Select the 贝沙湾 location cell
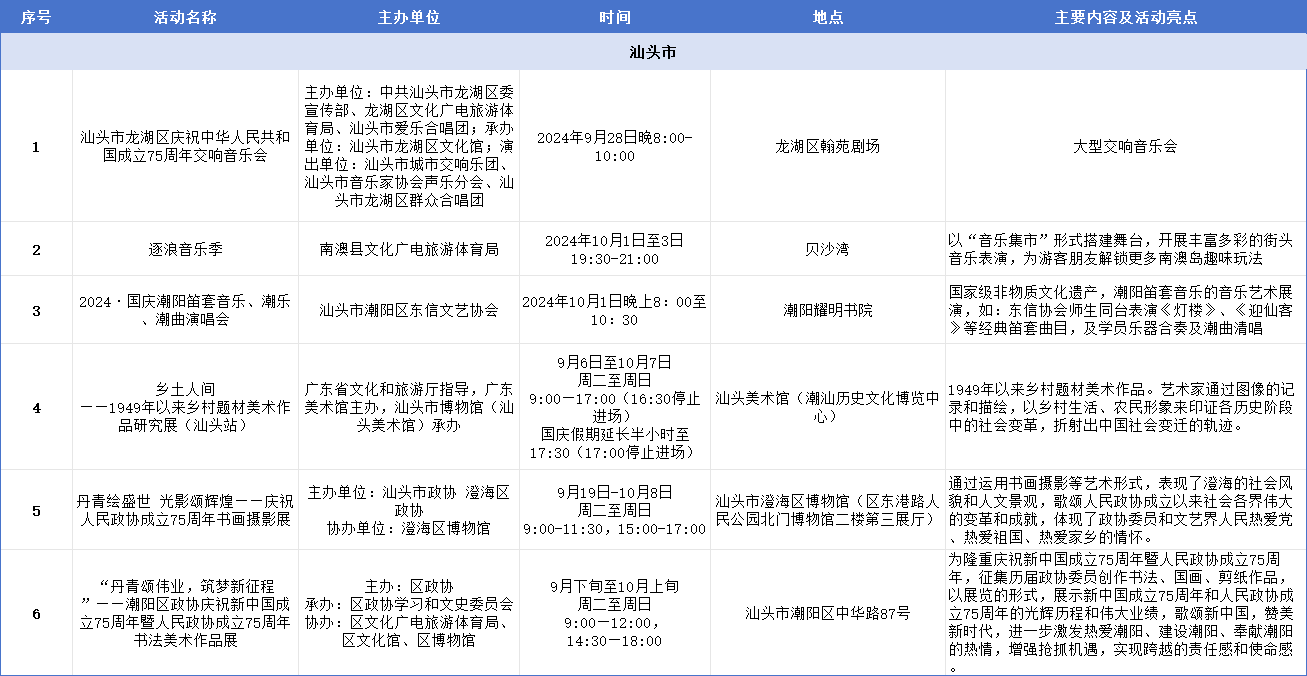 [x=827, y=249]
